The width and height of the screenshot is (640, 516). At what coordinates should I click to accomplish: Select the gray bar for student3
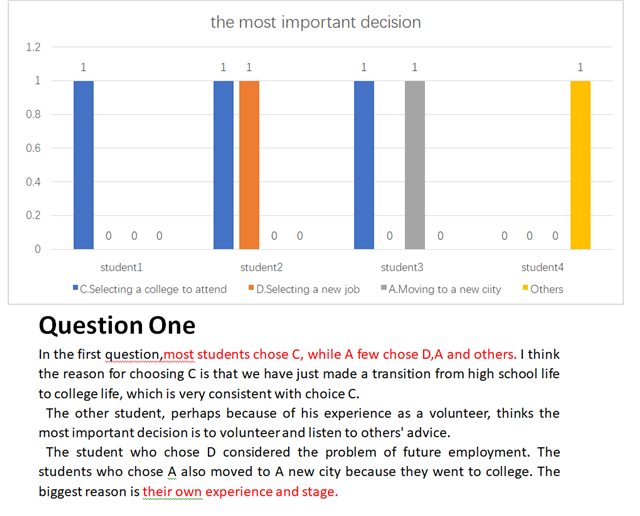[x=415, y=165]
